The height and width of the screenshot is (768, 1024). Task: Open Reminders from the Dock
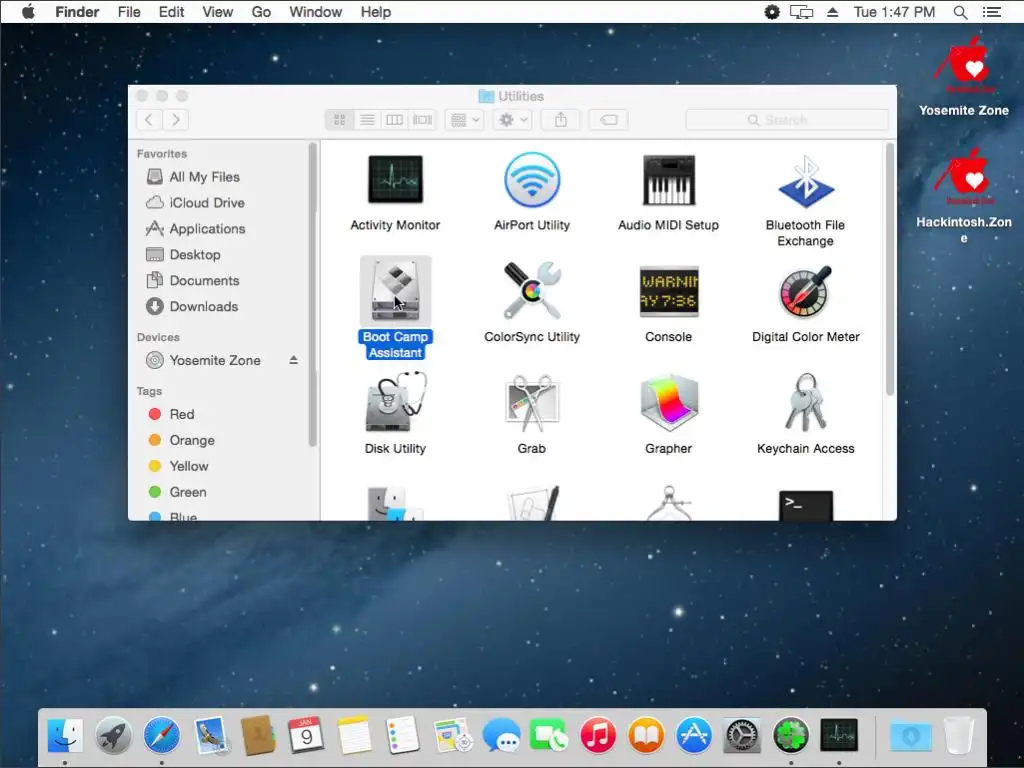pos(402,735)
